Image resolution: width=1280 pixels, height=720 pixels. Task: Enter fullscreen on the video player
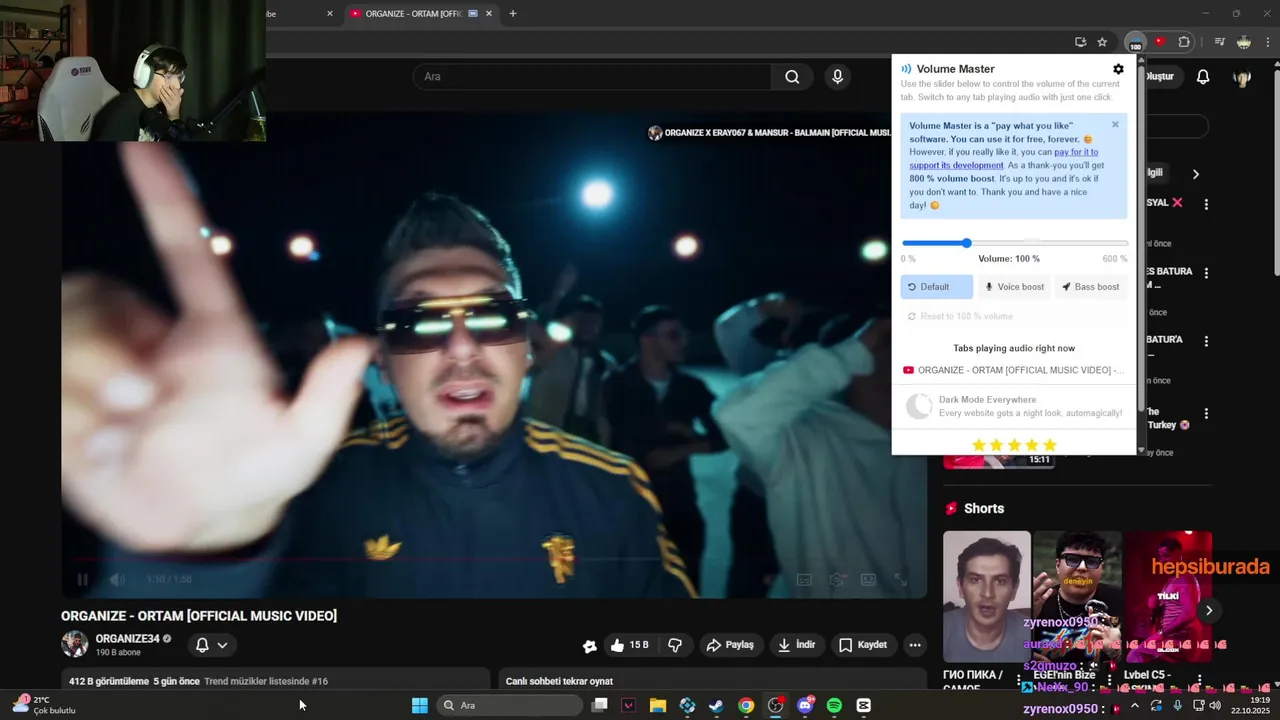(900, 579)
